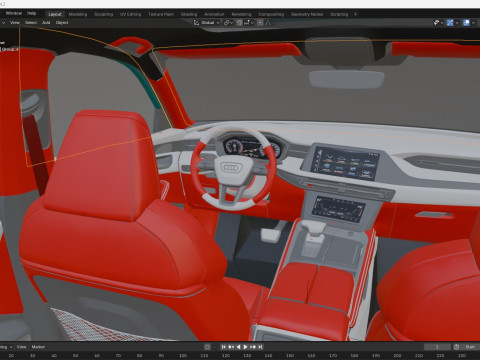480x360 pixels.
Task: Select the center dashboard touchscreen
Action: click(x=345, y=162)
